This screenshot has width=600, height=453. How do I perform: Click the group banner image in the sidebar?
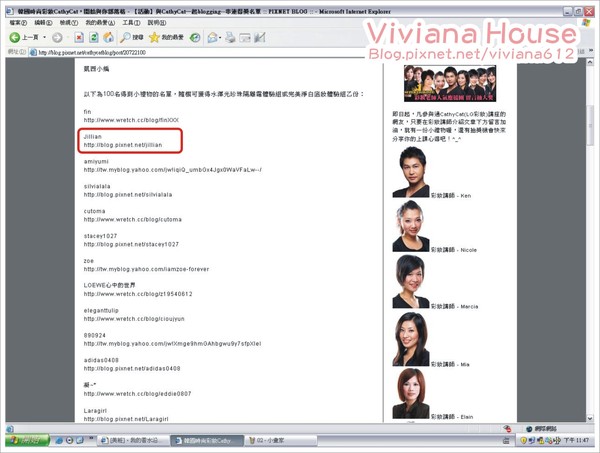(x=450, y=83)
